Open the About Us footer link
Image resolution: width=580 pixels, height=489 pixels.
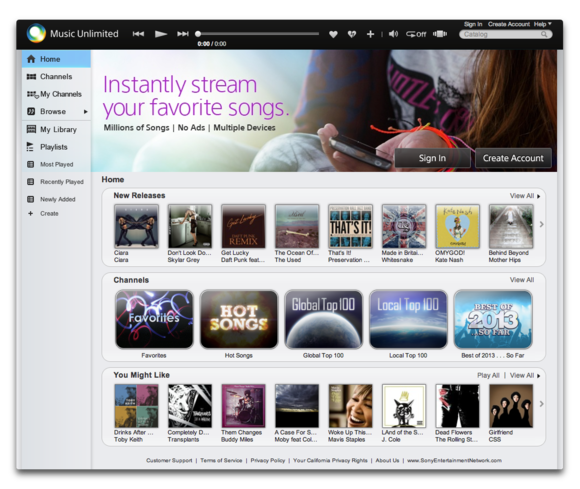[387, 461]
